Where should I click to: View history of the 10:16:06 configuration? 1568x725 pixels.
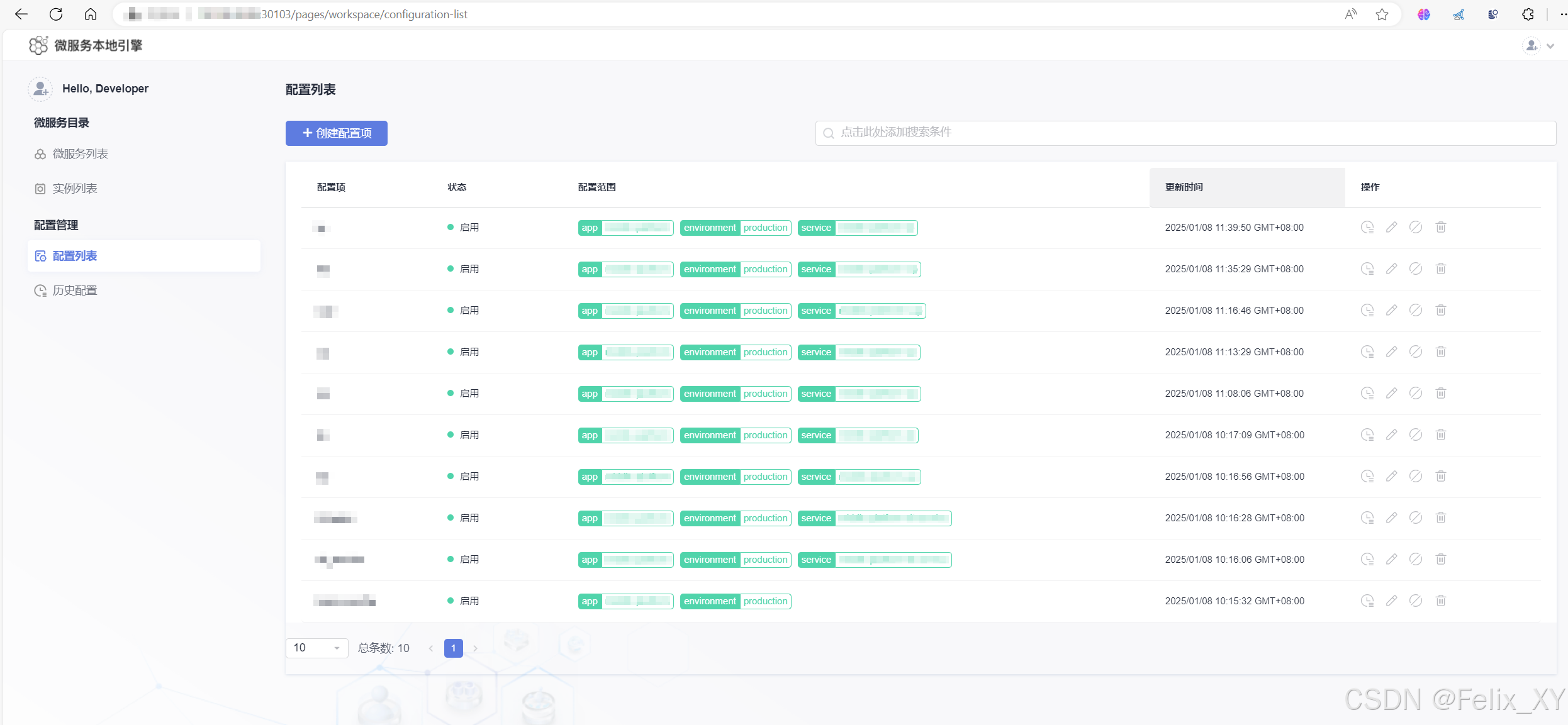click(x=1367, y=559)
